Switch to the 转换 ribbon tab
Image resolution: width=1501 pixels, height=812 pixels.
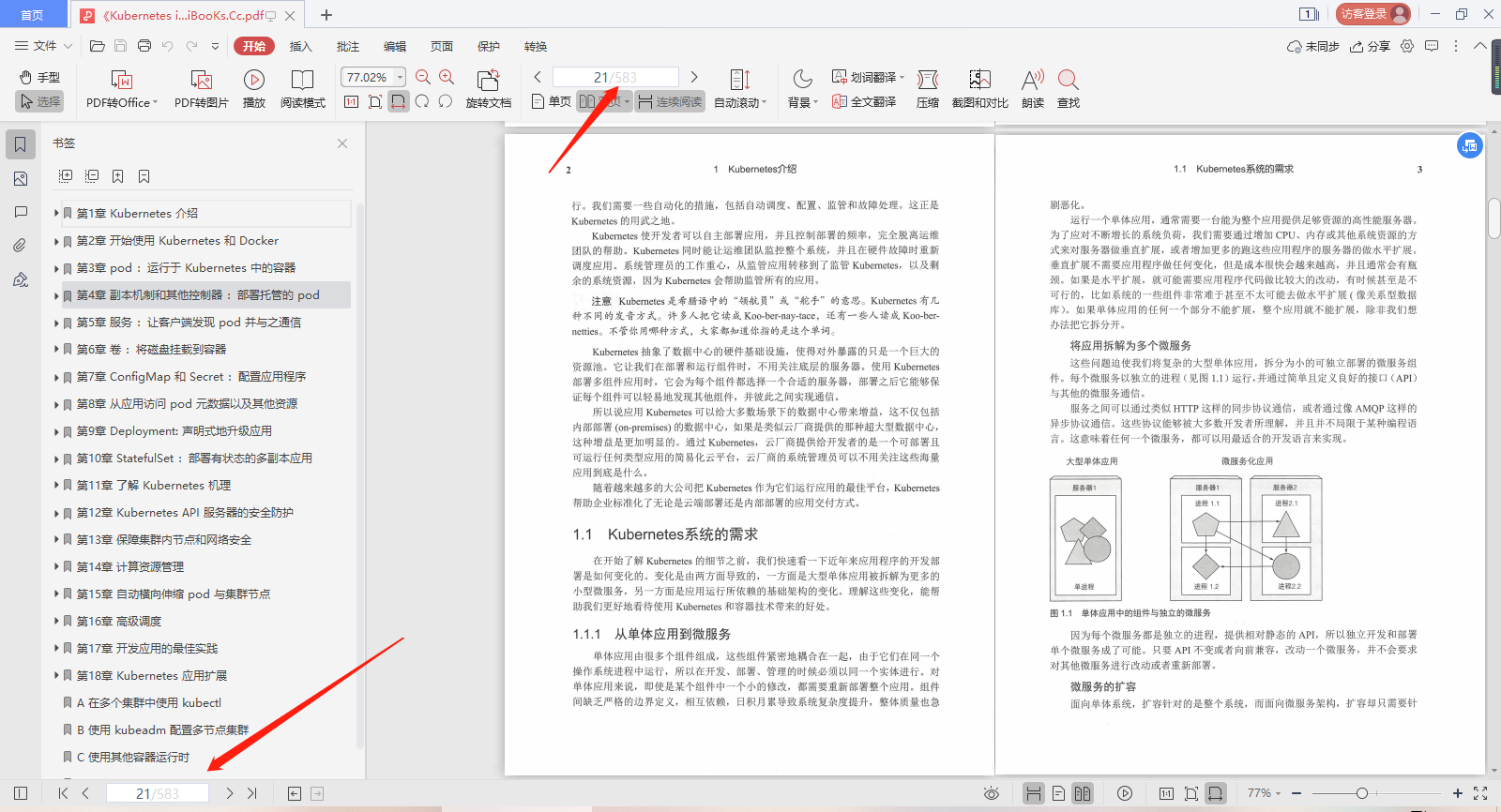click(x=536, y=46)
